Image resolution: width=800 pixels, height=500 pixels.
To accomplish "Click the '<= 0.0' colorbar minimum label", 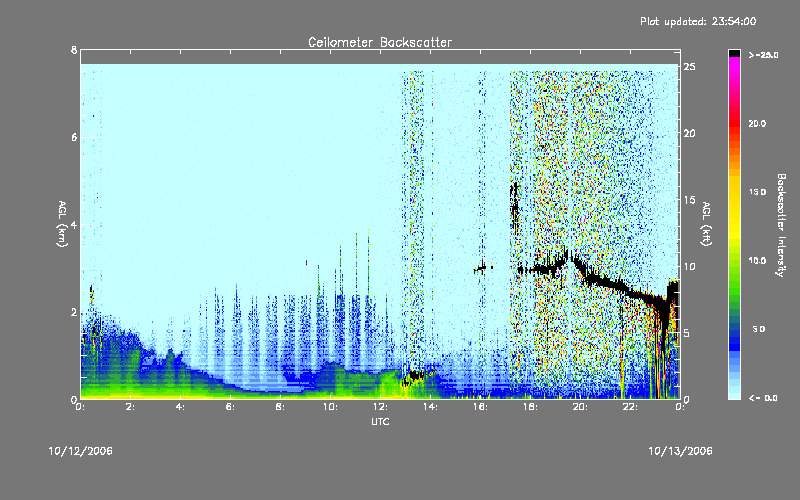I will [763, 398].
